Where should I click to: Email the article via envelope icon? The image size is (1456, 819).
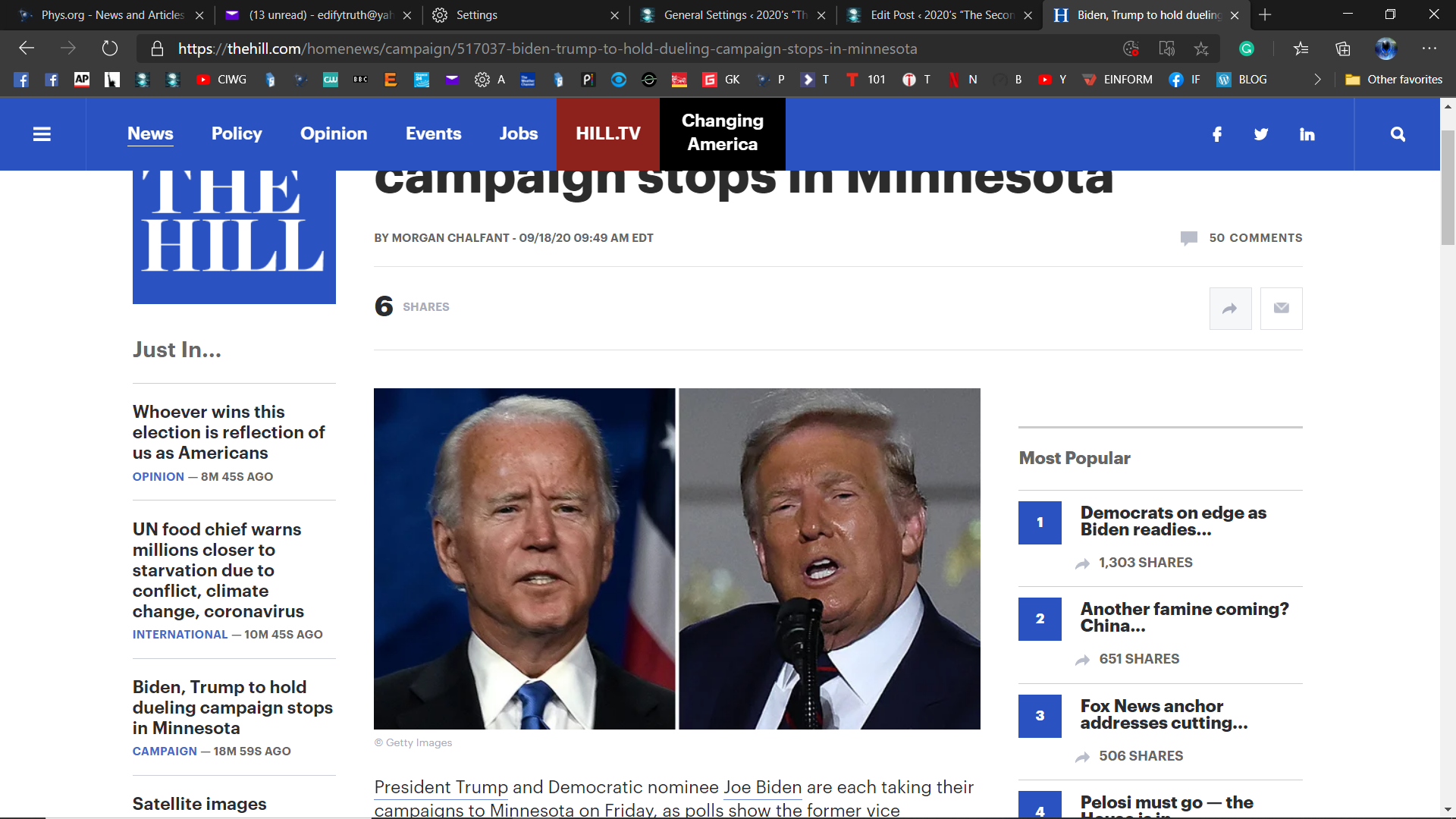1281,308
